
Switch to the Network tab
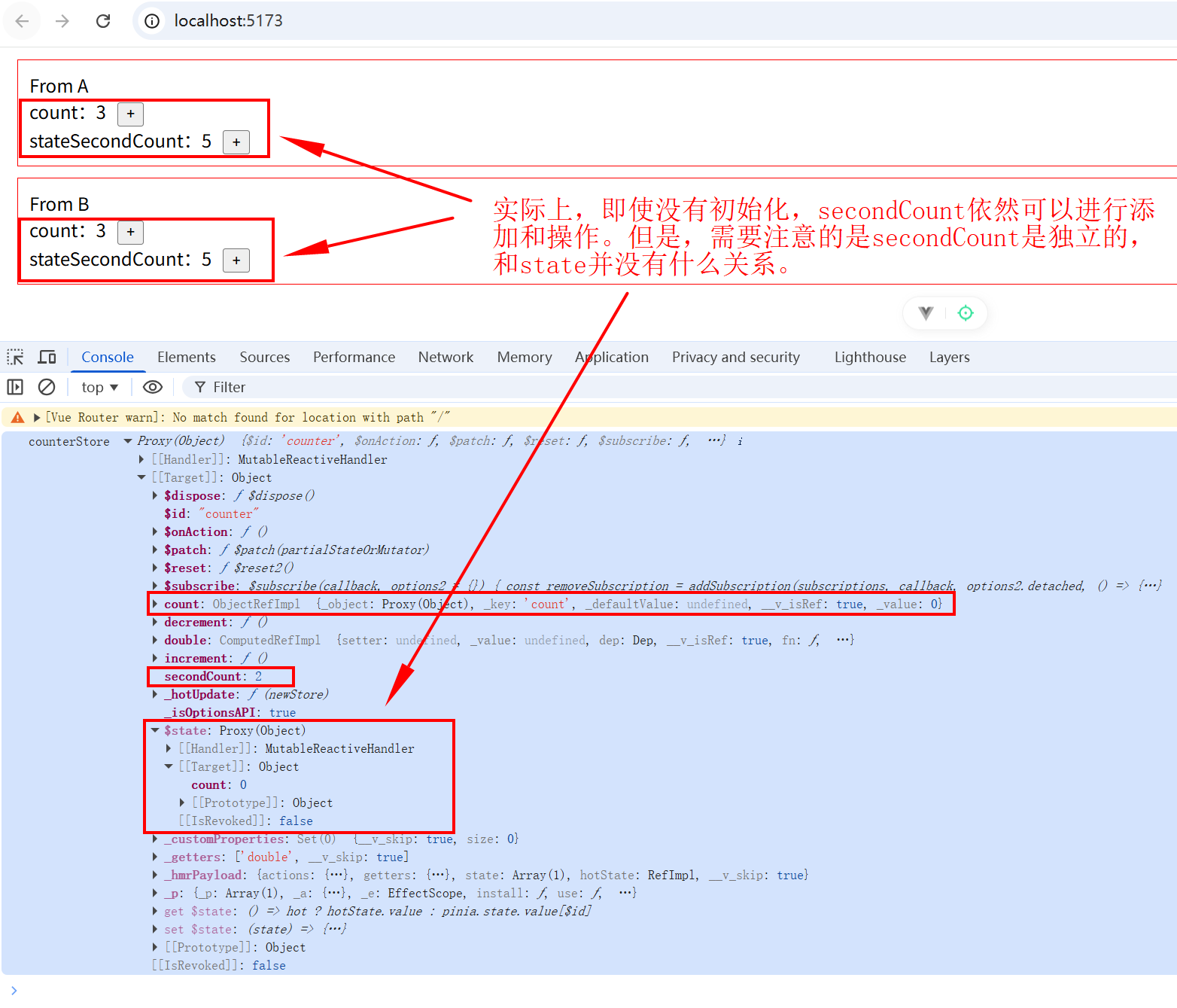click(x=446, y=358)
